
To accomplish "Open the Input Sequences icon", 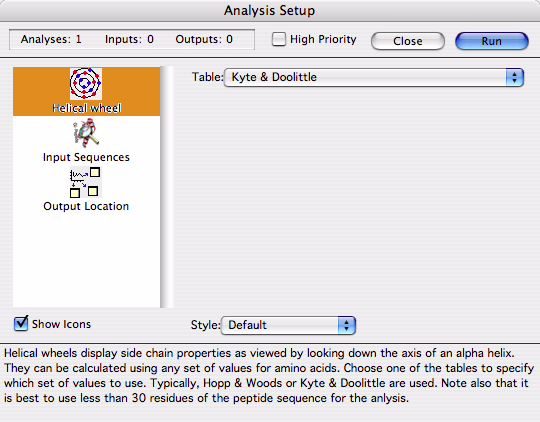I will (86, 132).
